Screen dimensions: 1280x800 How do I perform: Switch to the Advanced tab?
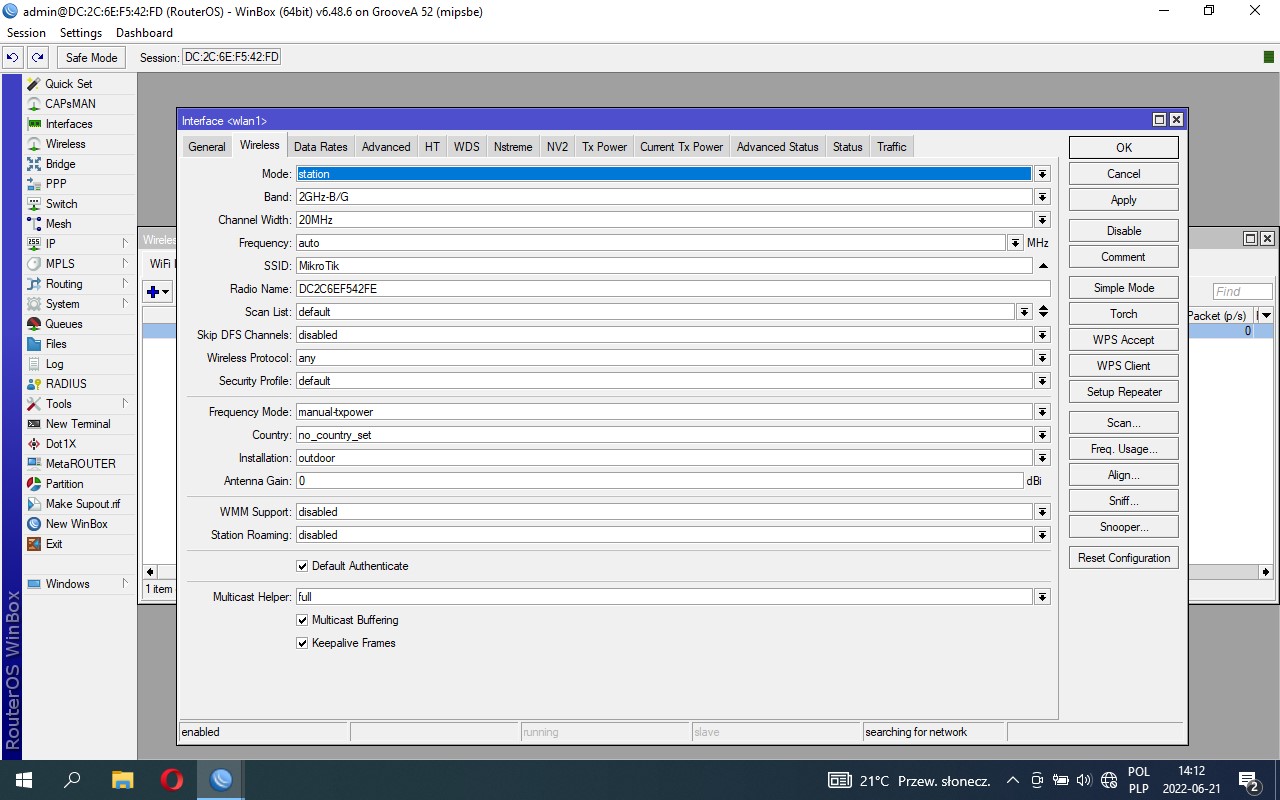[x=386, y=147]
